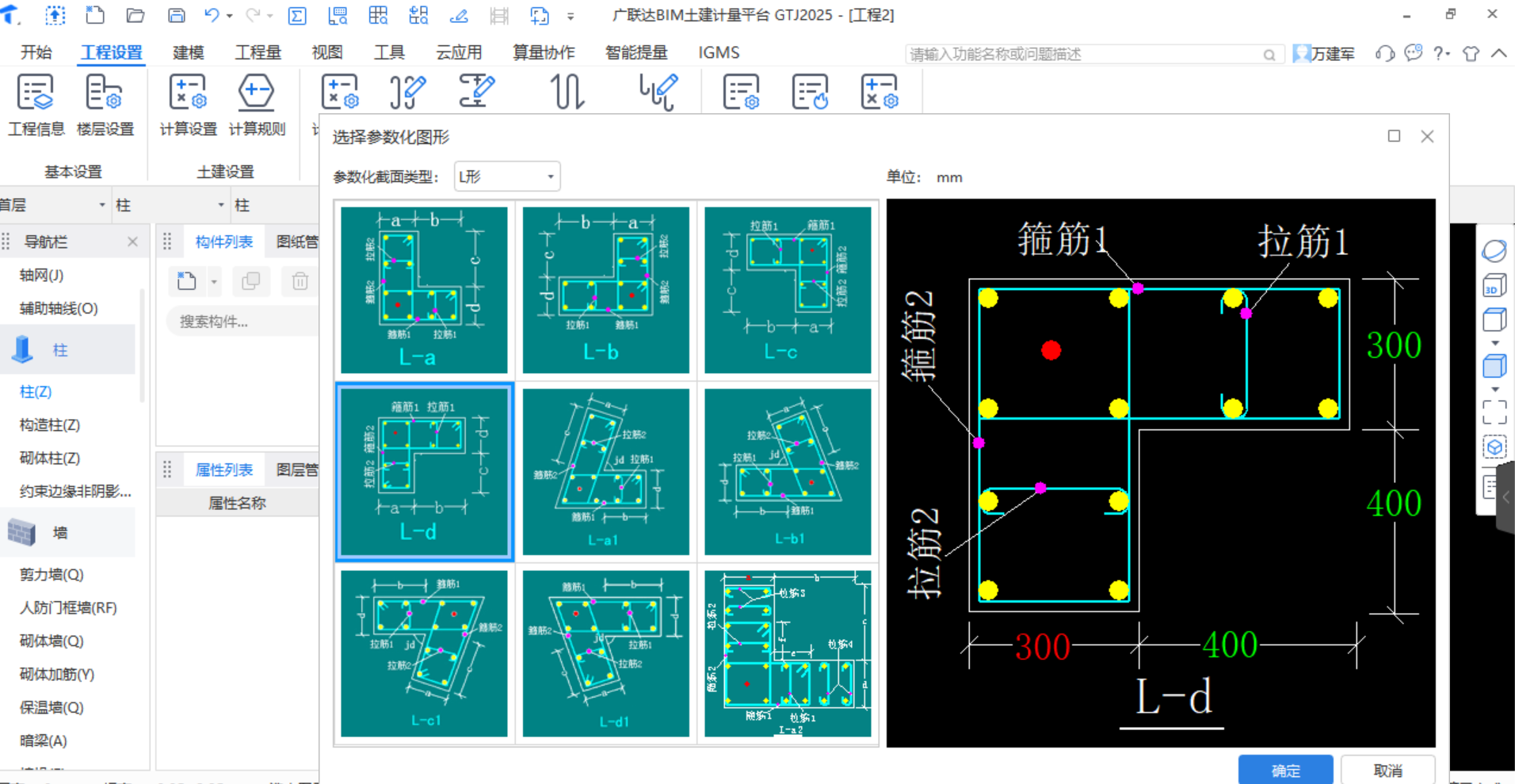Open the 首层 floor selector dropdown
1515x784 pixels.
[x=101, y=204]
